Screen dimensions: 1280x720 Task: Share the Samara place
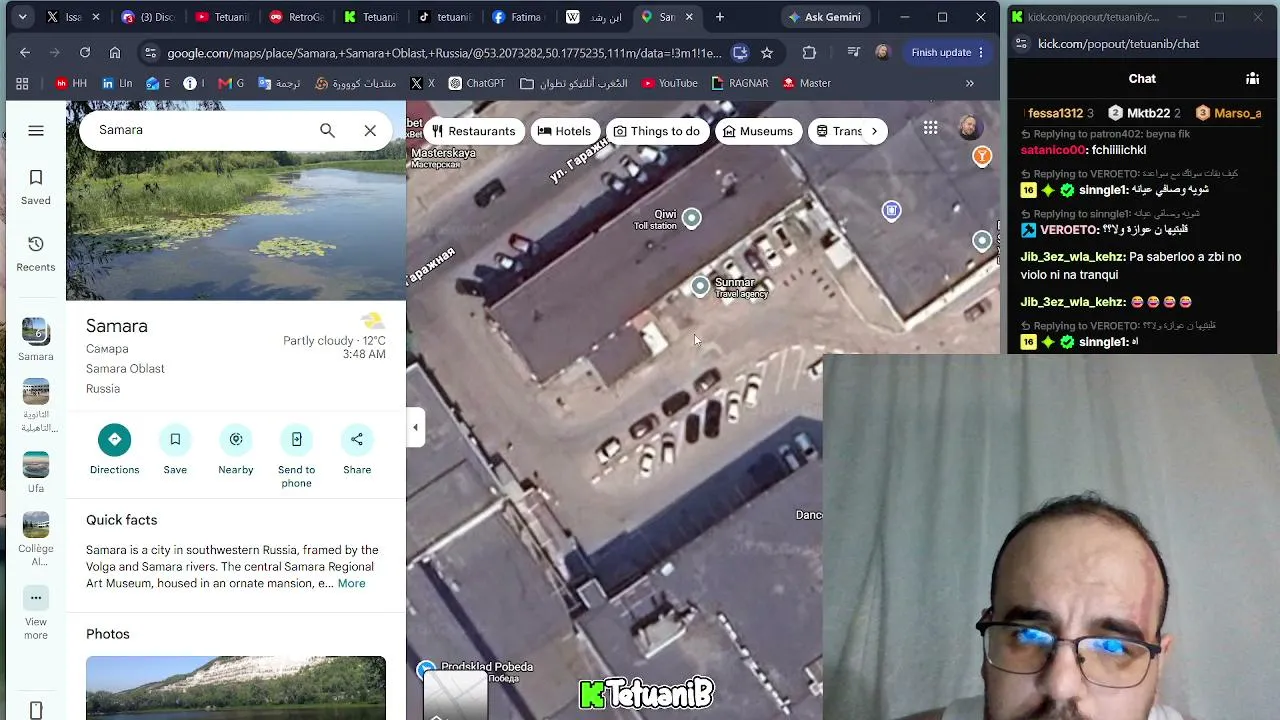click(357, 449)
